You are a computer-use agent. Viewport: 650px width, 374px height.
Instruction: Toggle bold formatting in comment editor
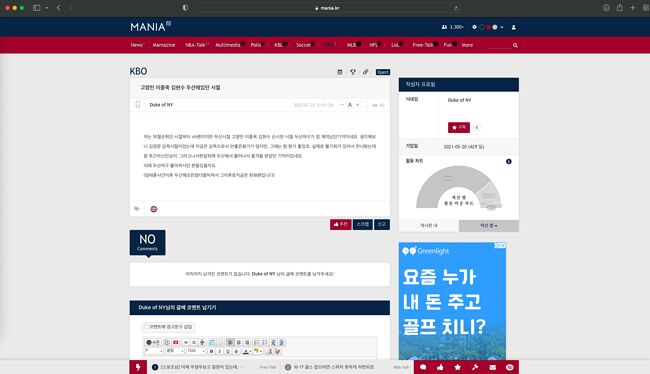tap(211, 351)
